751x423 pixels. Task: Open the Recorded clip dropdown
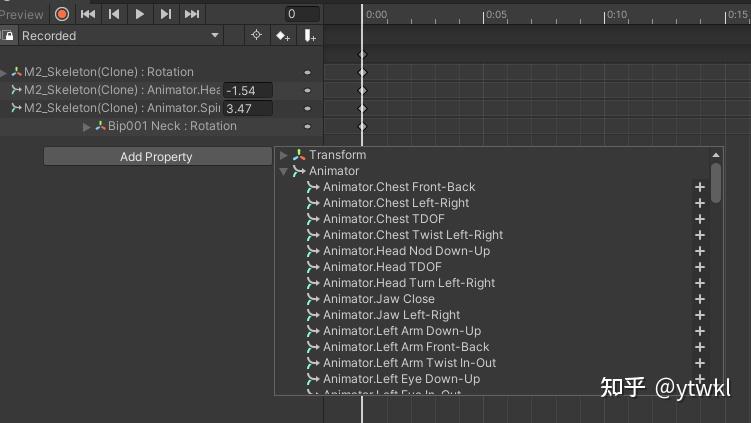click(120, 35)
